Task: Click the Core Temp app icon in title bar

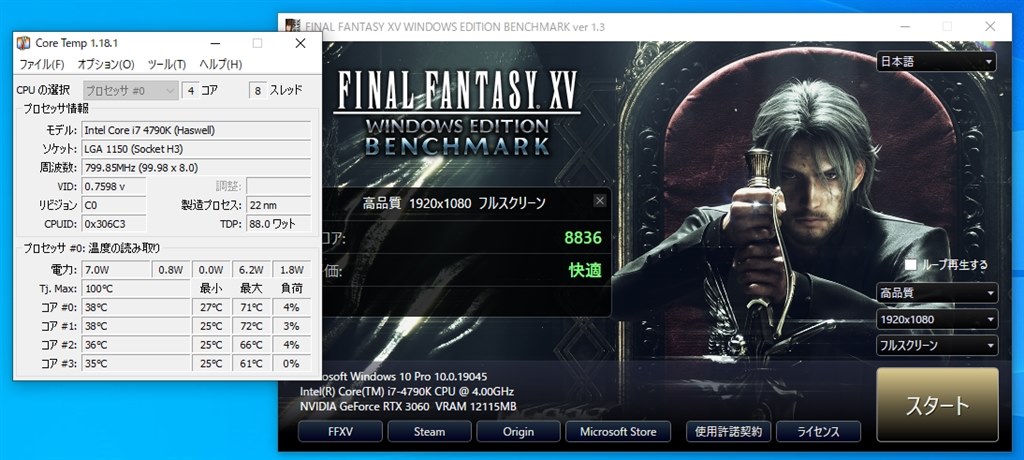Action: pos(24,43)
